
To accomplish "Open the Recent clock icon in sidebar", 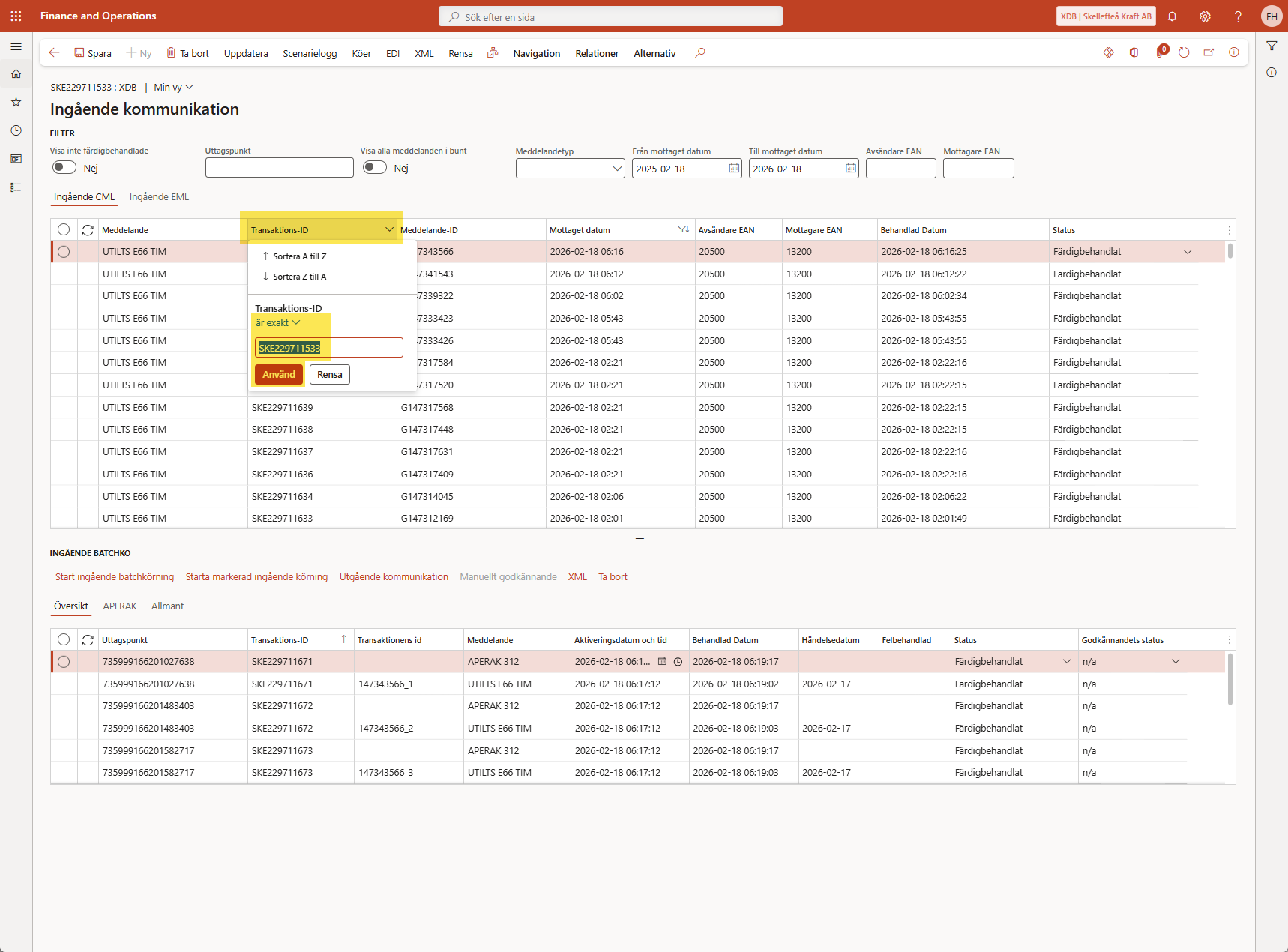I will click(x=16, y=130).
